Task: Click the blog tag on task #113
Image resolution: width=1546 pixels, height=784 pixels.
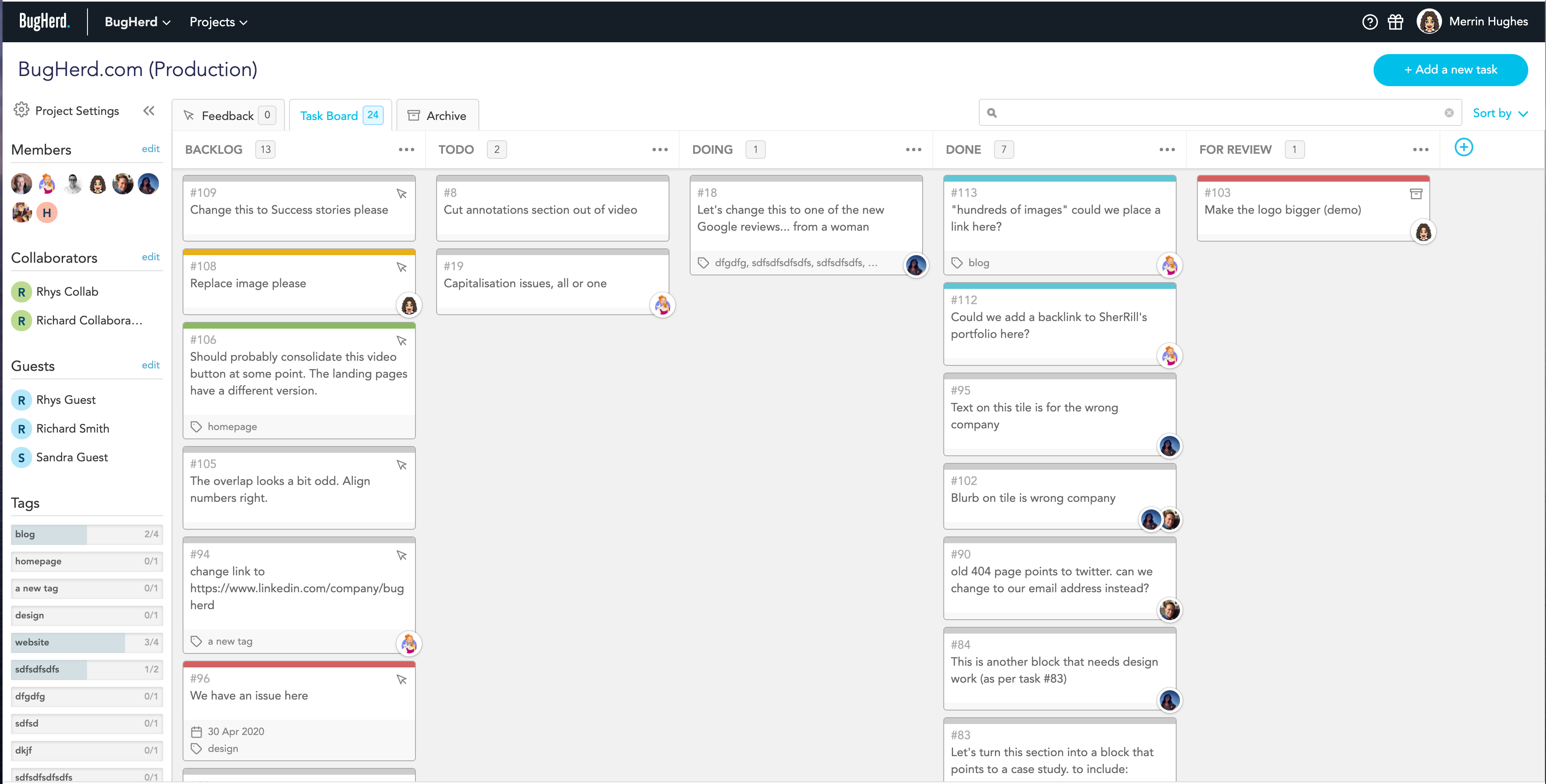Action: tap(978, 263)
